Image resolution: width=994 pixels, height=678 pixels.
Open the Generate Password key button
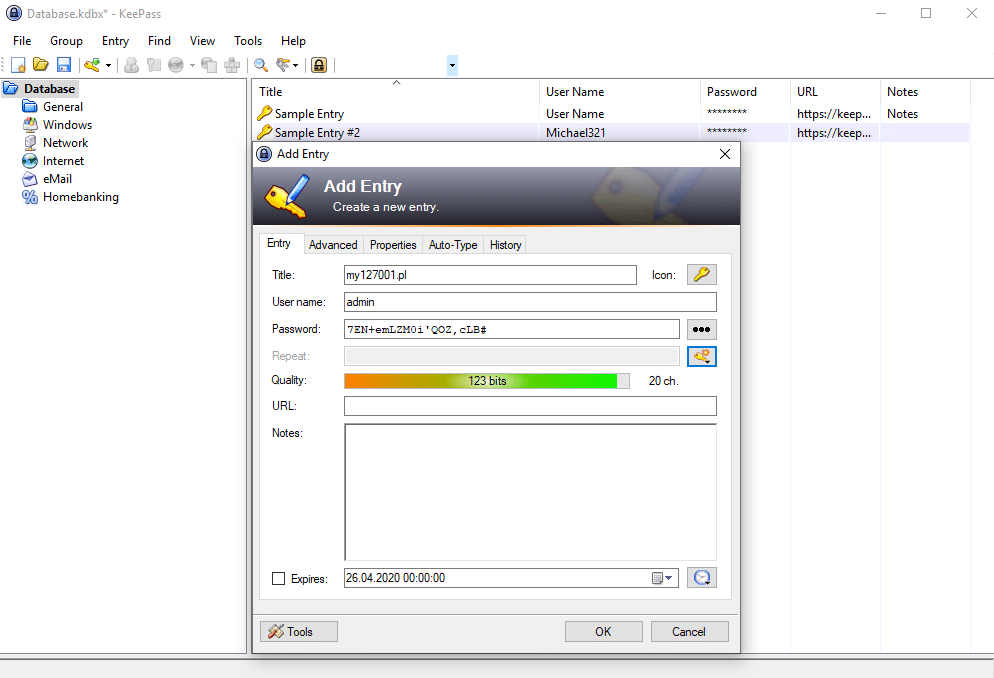pyautogui.click(x=702, y=356)
